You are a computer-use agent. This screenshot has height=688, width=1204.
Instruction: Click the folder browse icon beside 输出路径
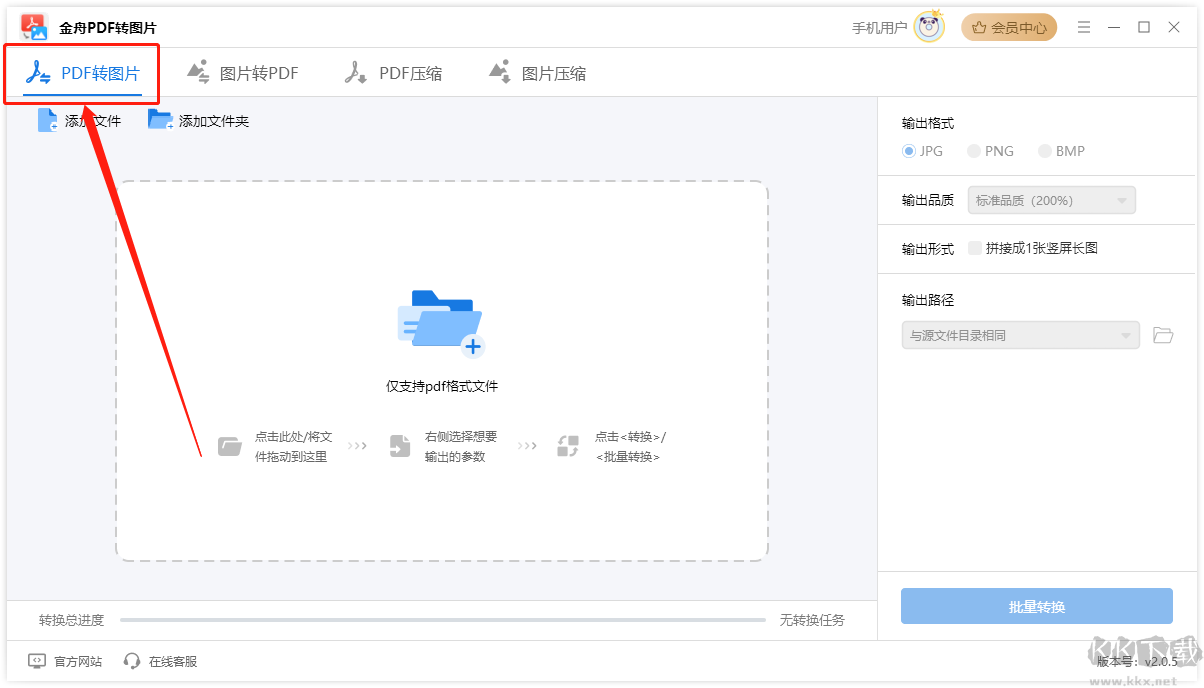click(x=1163, y=335)
